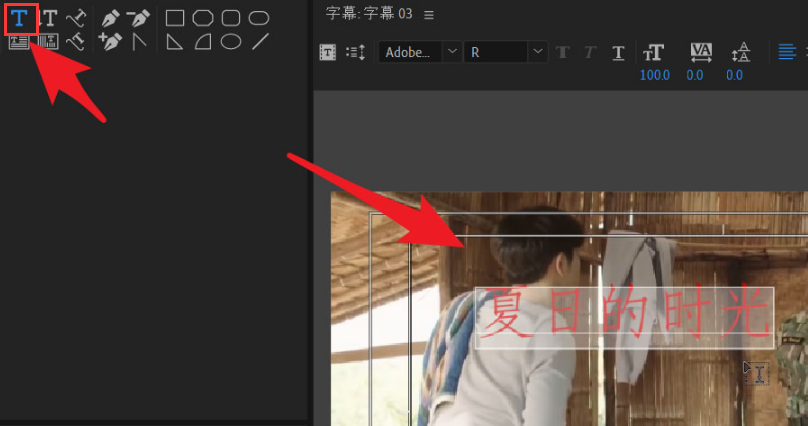The image size is (808, 426).
Task: Select the Line tool
Action: pyautogui.click(x=260, y=42)
